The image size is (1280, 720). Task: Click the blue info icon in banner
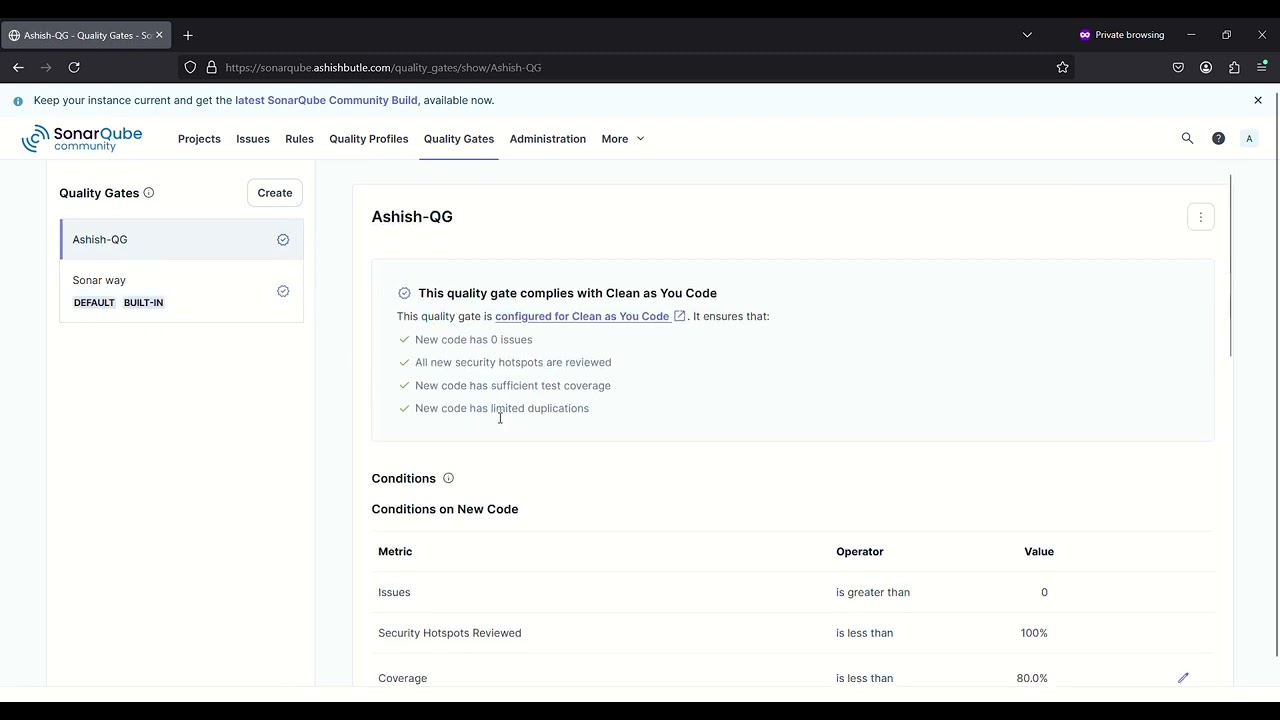18,101
